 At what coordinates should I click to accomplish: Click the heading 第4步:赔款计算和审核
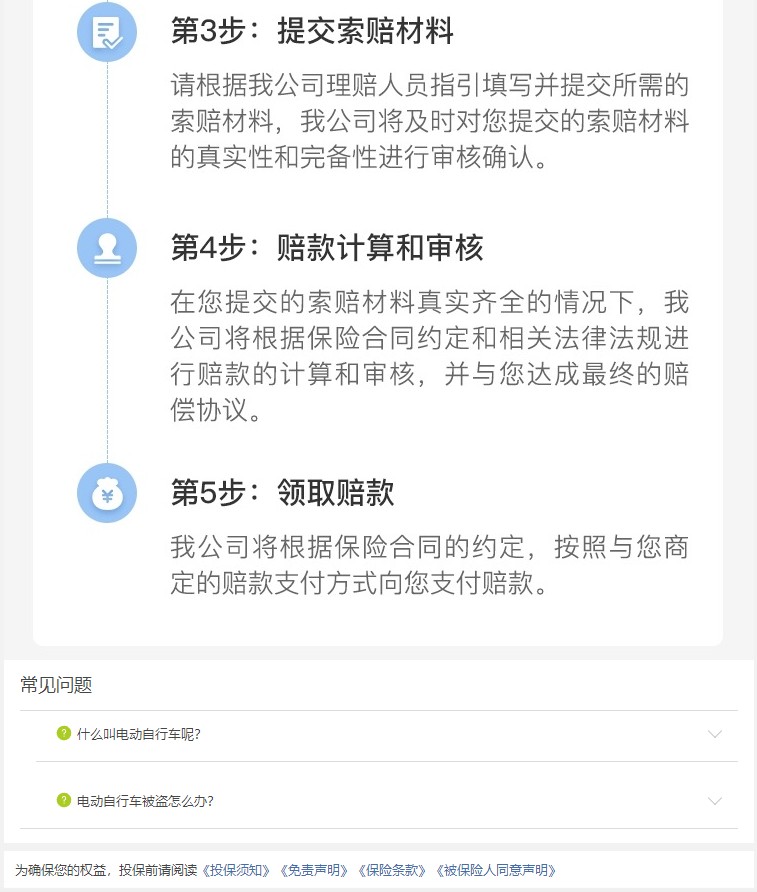(x=327, y=248)
